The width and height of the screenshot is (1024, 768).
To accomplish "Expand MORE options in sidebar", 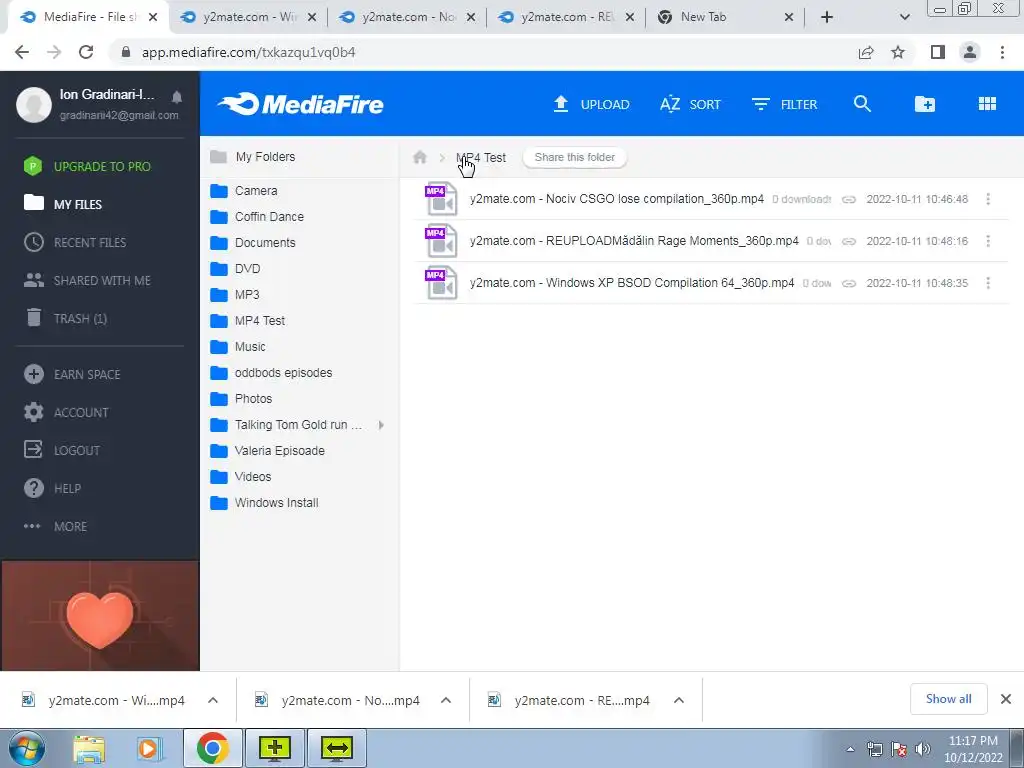I will [56, 526].
